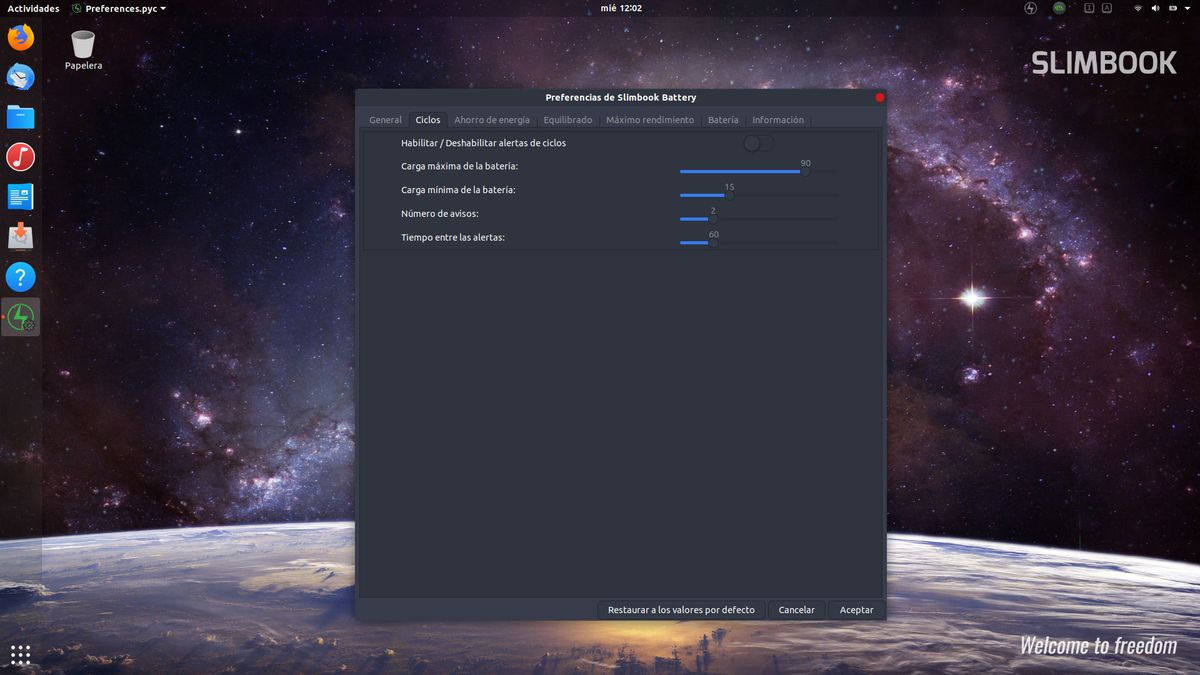
Task: Click the Carga máxima de la batería slider
Action: point(758,171)
